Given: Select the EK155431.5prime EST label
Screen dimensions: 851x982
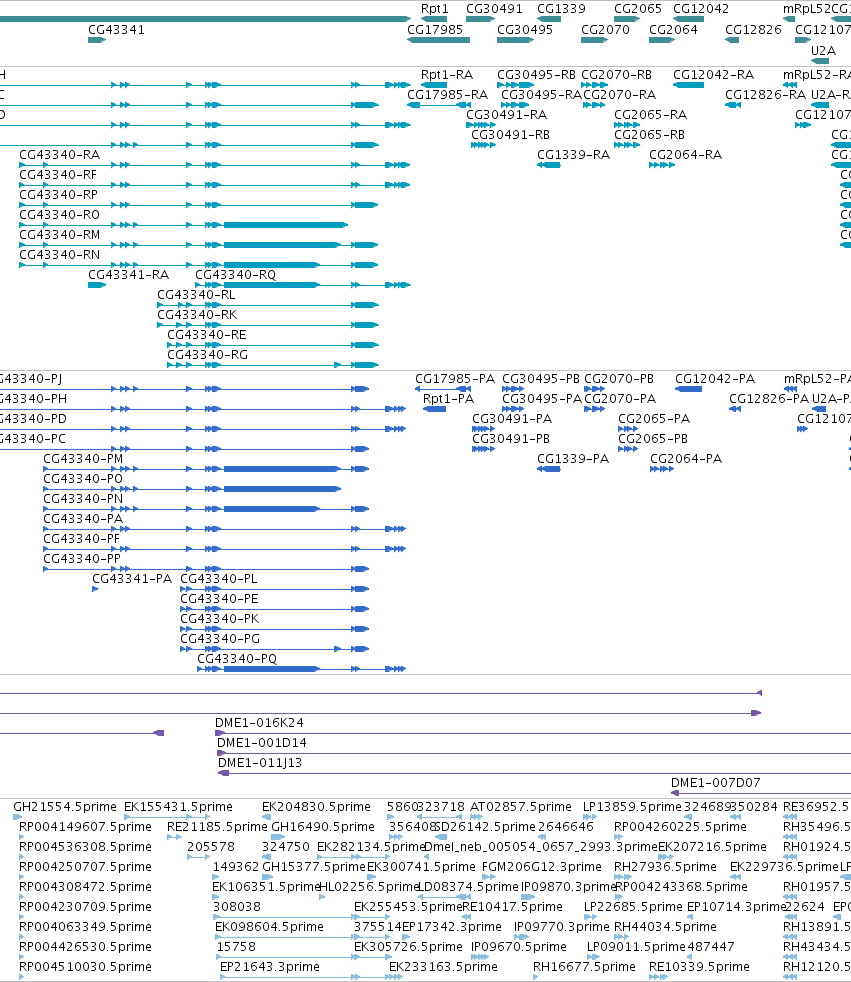Looking at the screenshot, I should pos(178,807).
